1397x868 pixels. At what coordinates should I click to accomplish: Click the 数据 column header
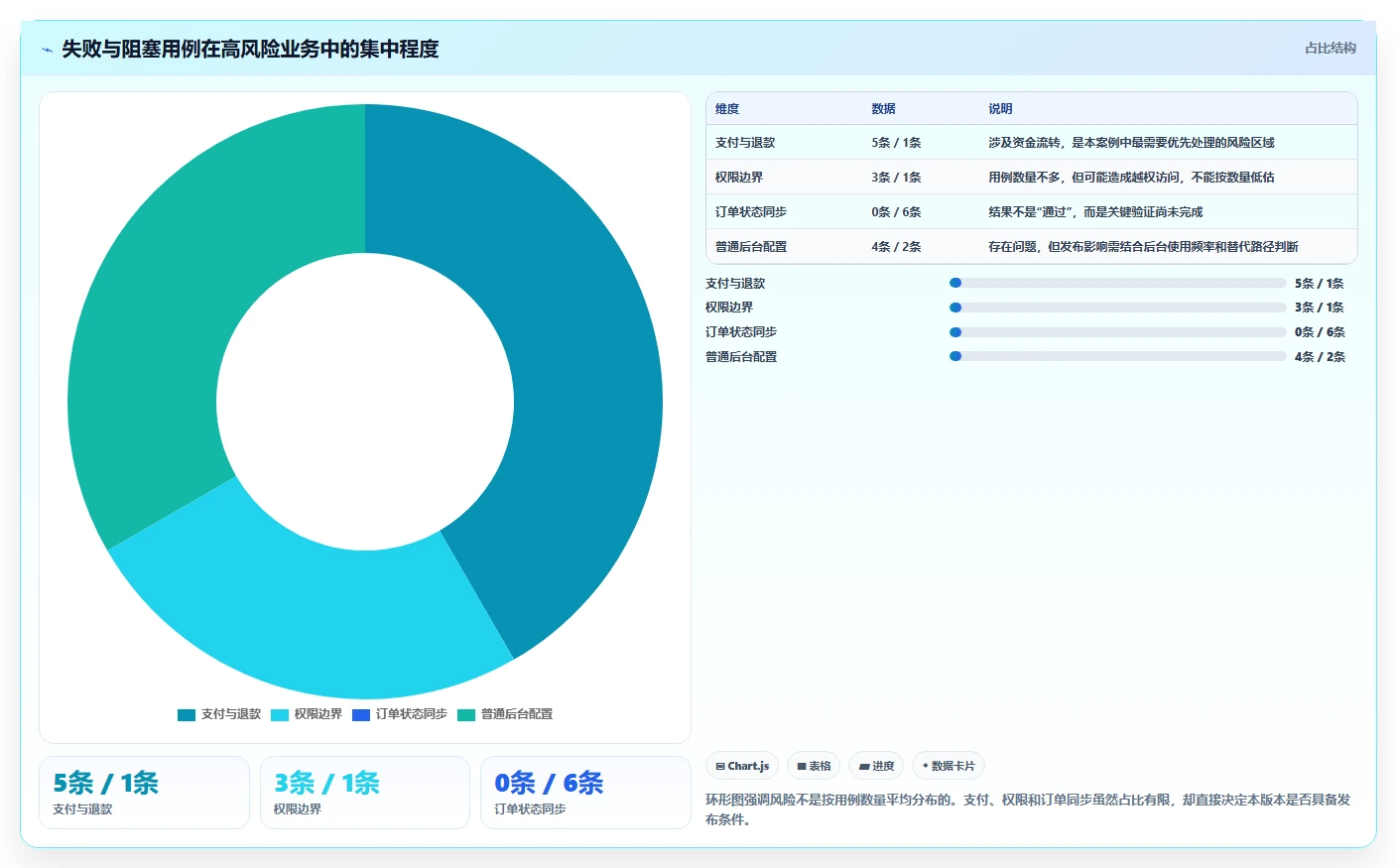pos(883,109)
